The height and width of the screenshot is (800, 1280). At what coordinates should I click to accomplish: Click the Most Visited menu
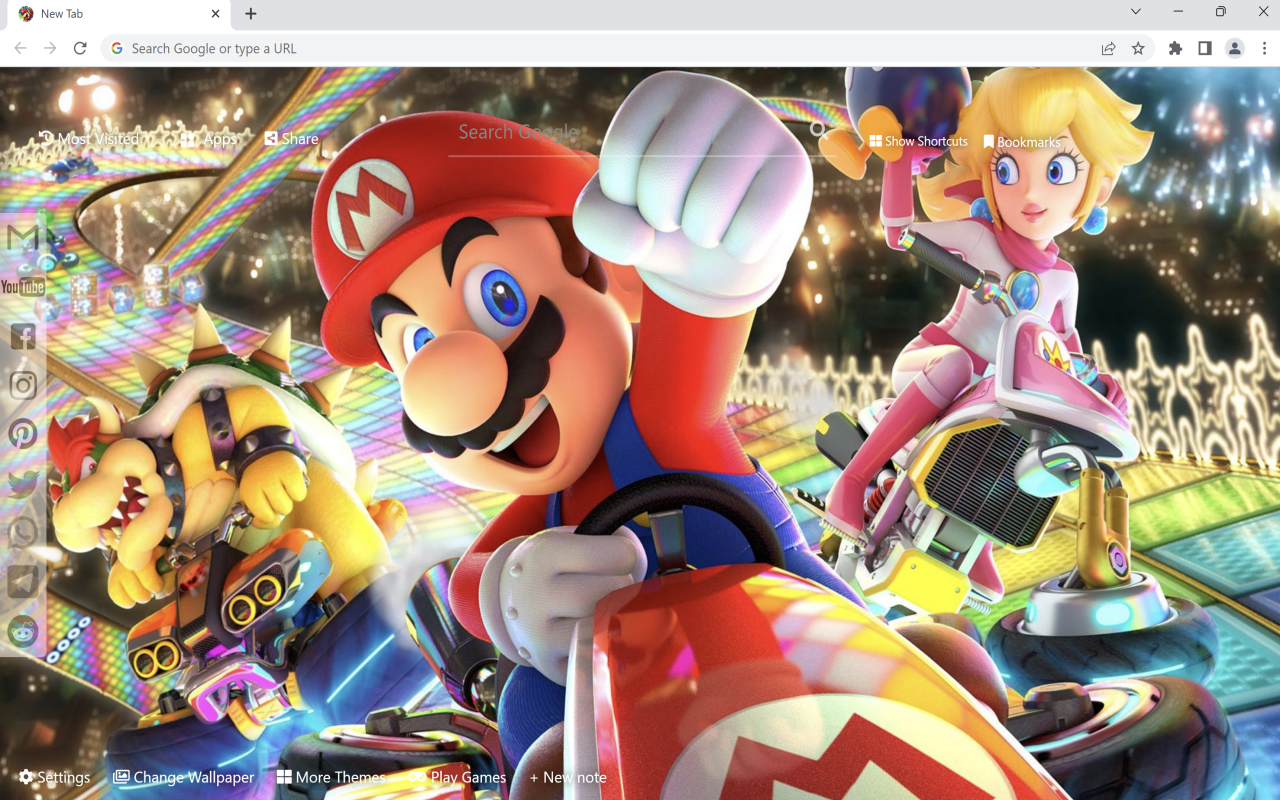point(88,139)
